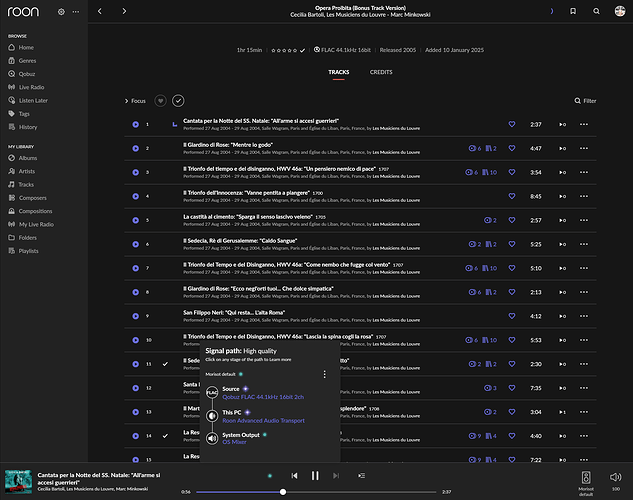Open the volume control speaker icon
Screen dimensions: 633x500
pos(616,477)
